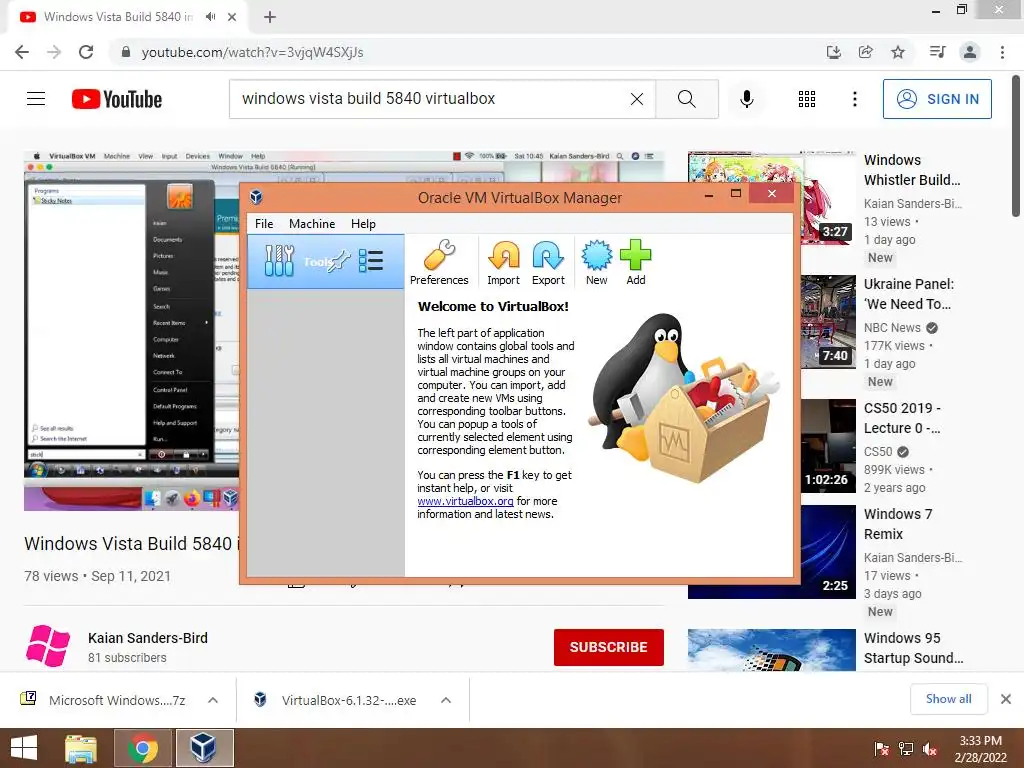Viewport: 1024px width, 768px height.
Task: Open the downloaded VirtualBox-6.1.32 exe file
Action: tap(336, 700)
